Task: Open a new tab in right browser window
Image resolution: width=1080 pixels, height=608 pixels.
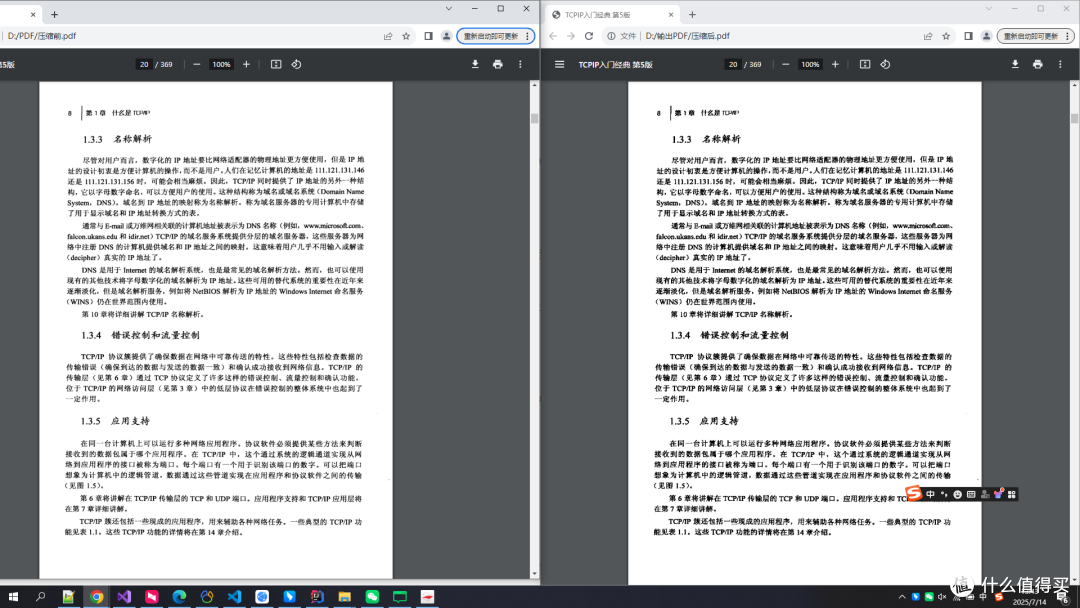Action: [692, 14]
